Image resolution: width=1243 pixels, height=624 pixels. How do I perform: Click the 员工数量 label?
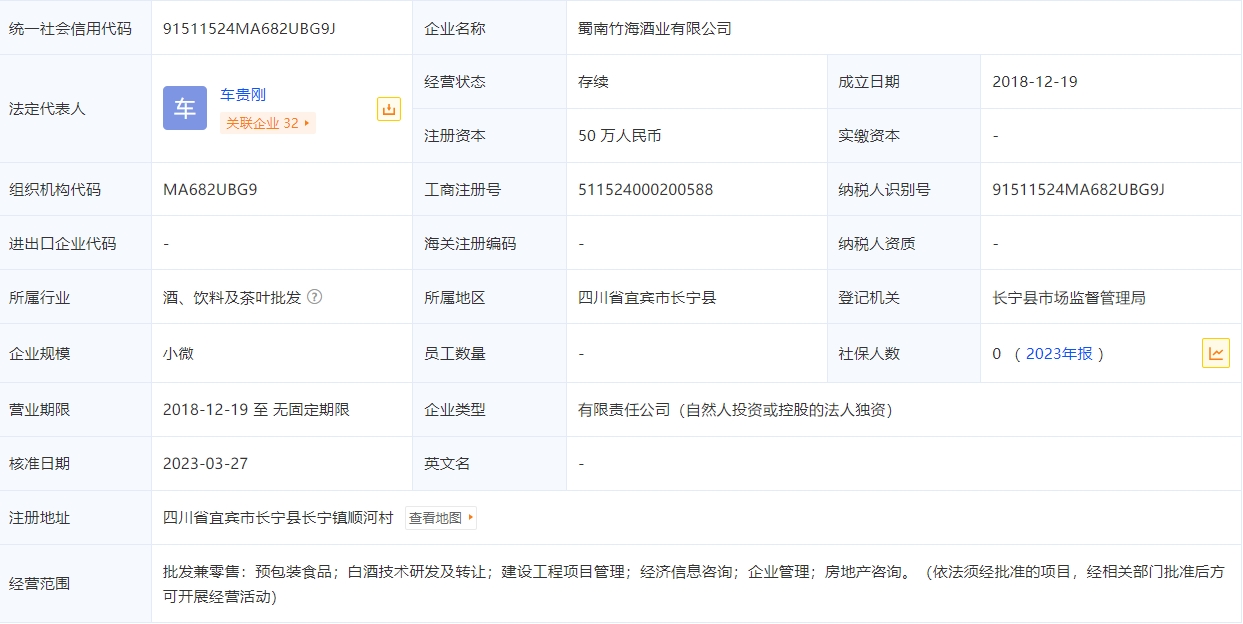click(455, 353)
